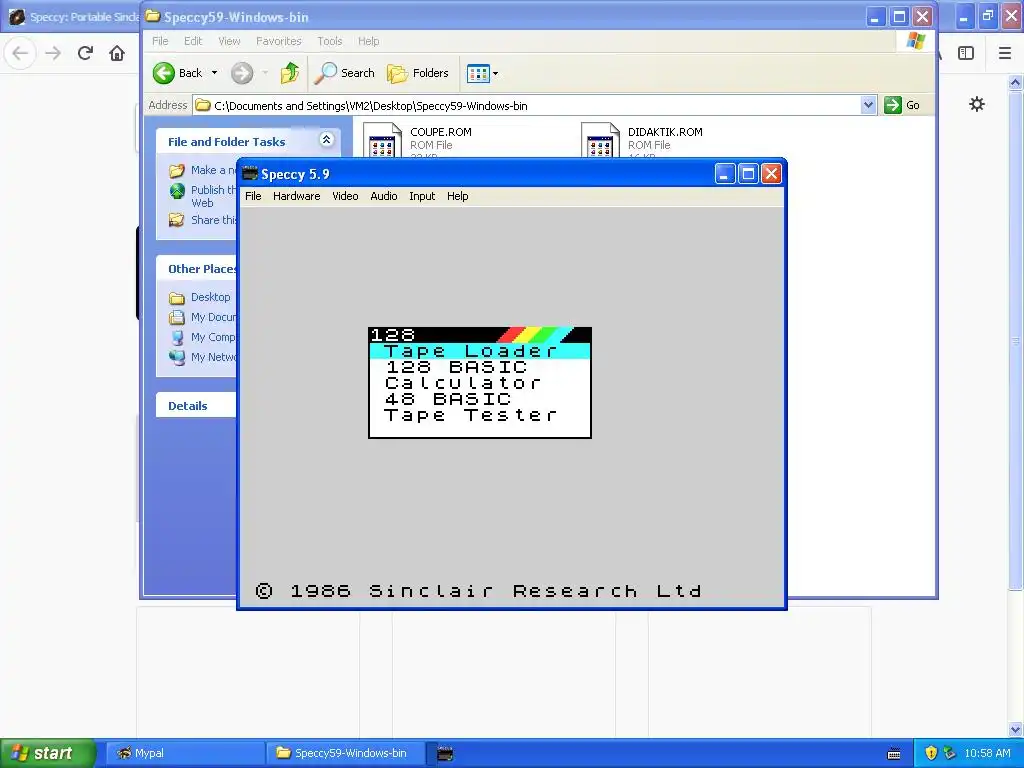Screen dimensions: 1024x768
Task: Open My Network Places link
Action: point(203,357)
